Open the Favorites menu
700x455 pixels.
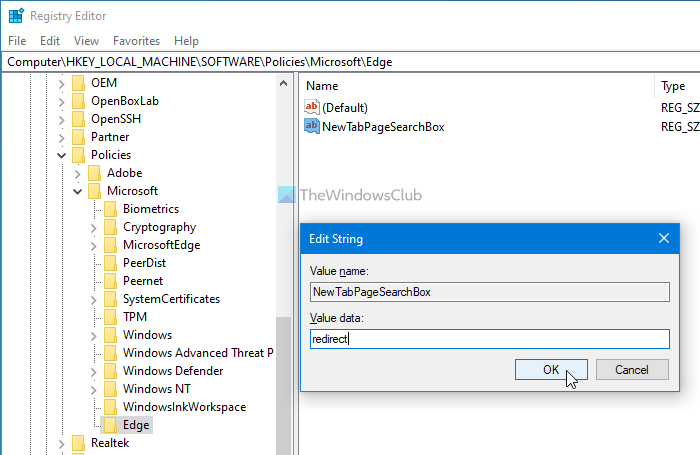(x=136, y=41)
